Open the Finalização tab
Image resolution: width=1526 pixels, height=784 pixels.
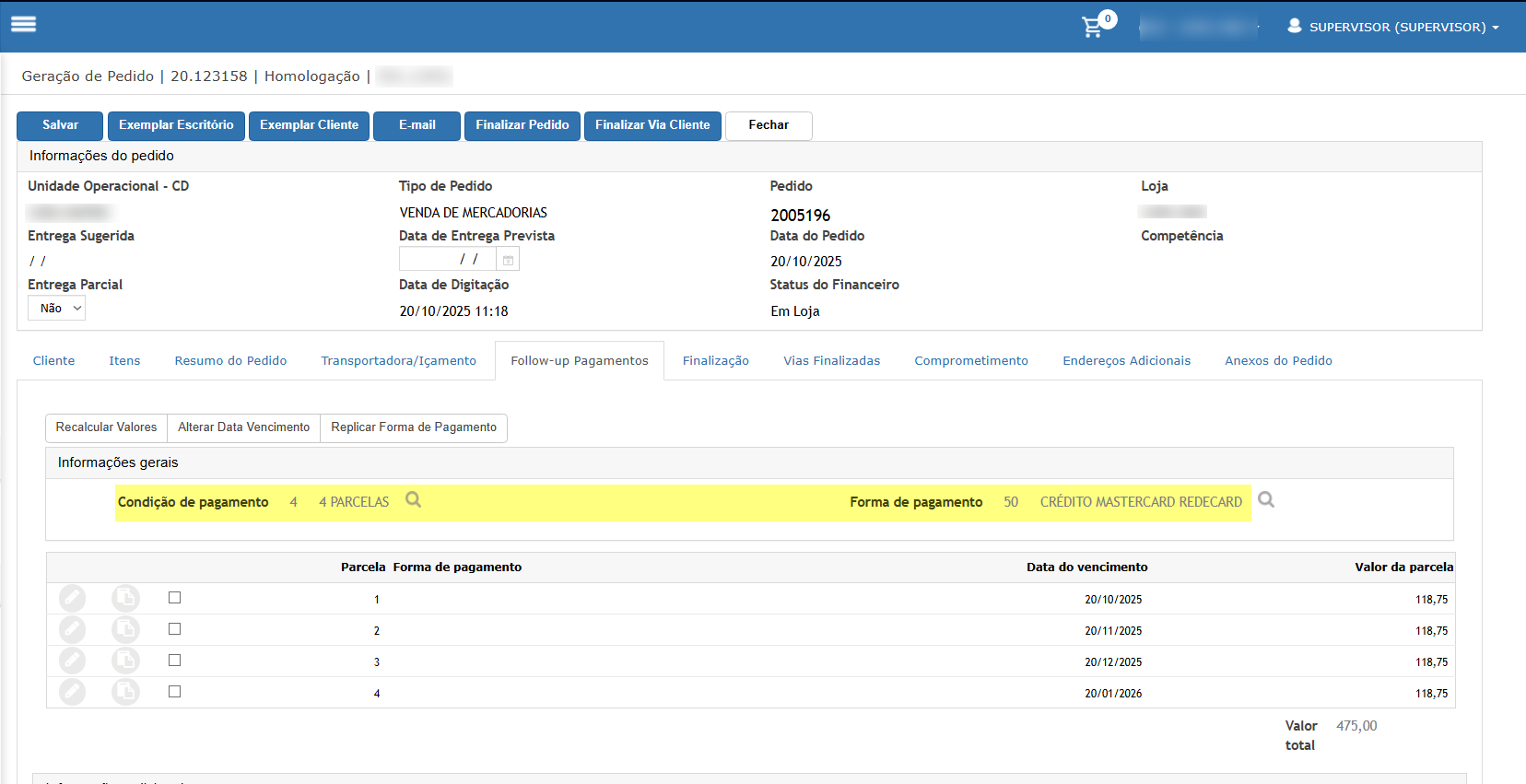click(x=715, y=361)
